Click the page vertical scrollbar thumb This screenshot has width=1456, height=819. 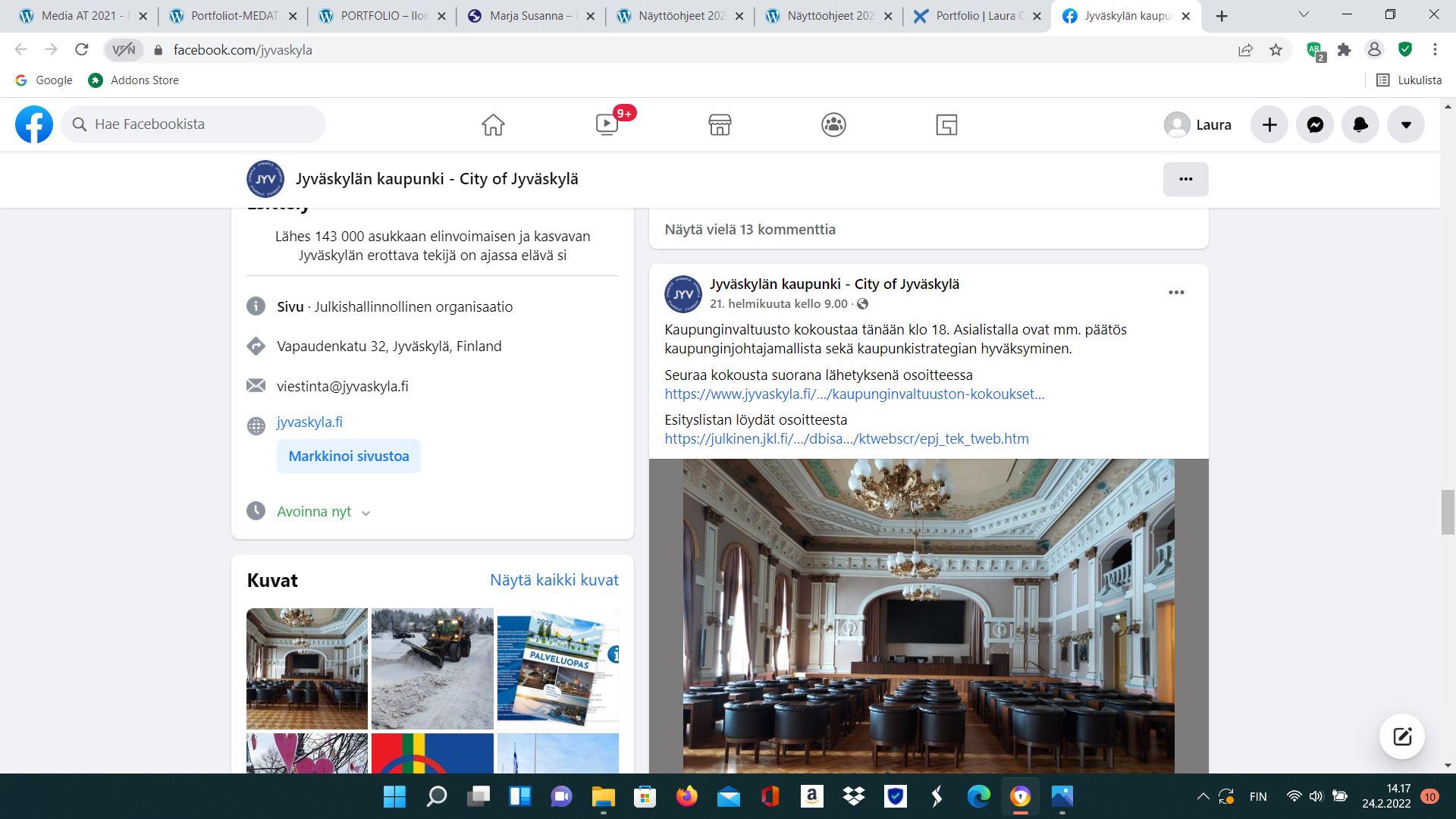1448,513
